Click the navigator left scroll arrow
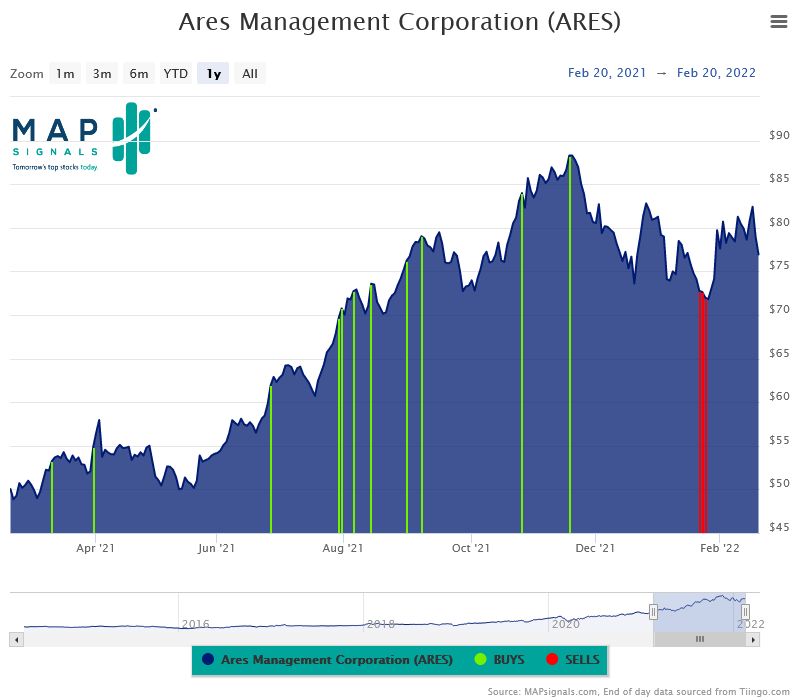The width and height of the screenshot is (800, 700). [x=16, y=639]
